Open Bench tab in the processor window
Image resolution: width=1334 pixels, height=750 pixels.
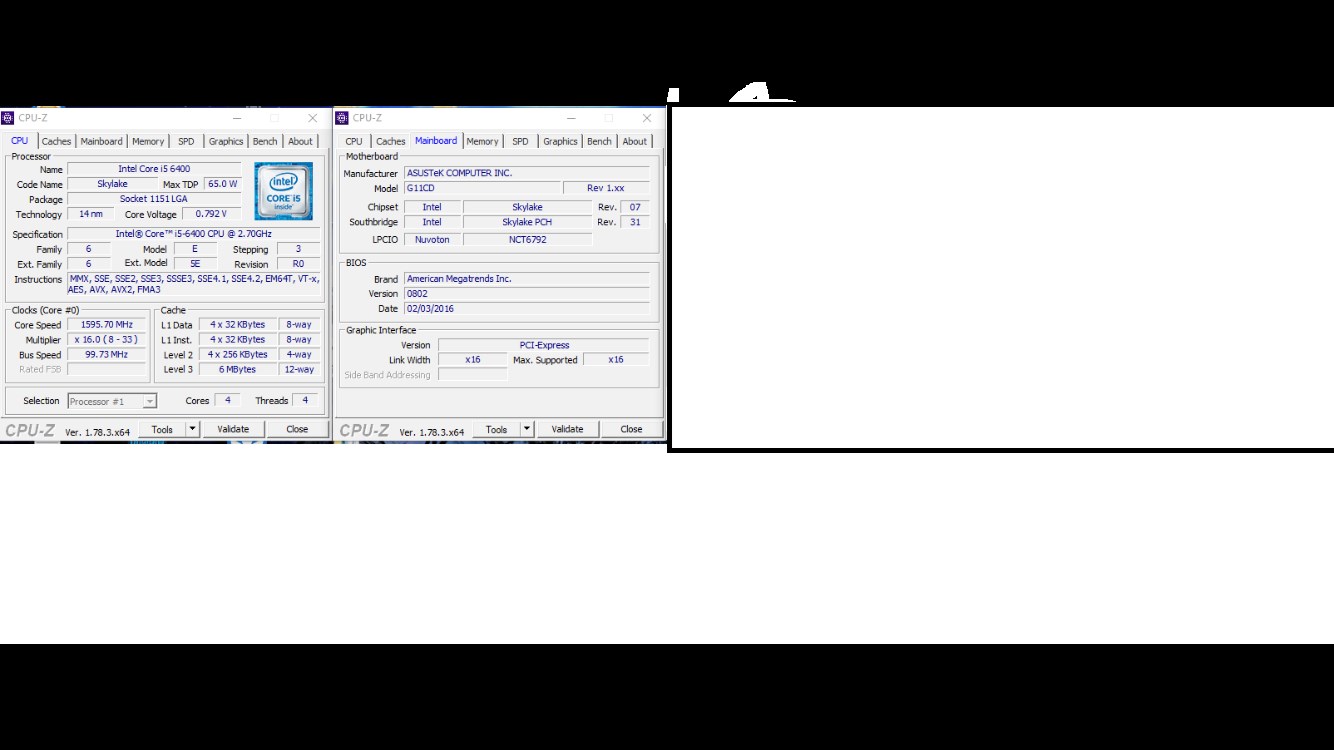[x=265, y=141]
